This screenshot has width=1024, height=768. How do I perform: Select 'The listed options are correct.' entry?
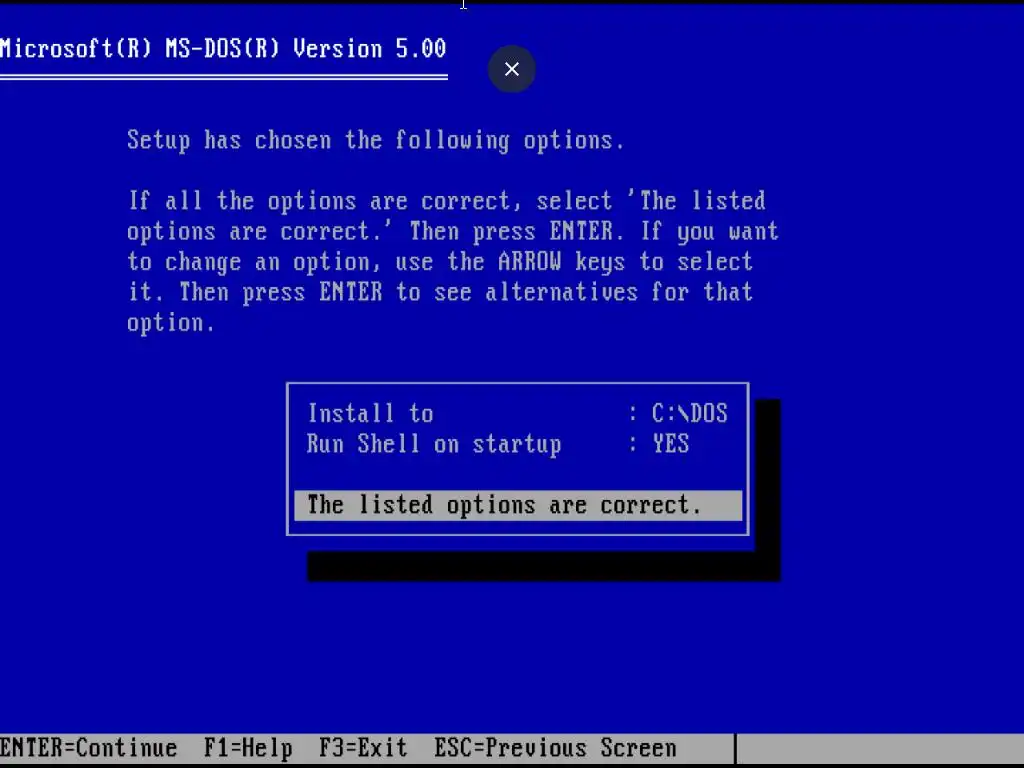(x=518, y=505)
